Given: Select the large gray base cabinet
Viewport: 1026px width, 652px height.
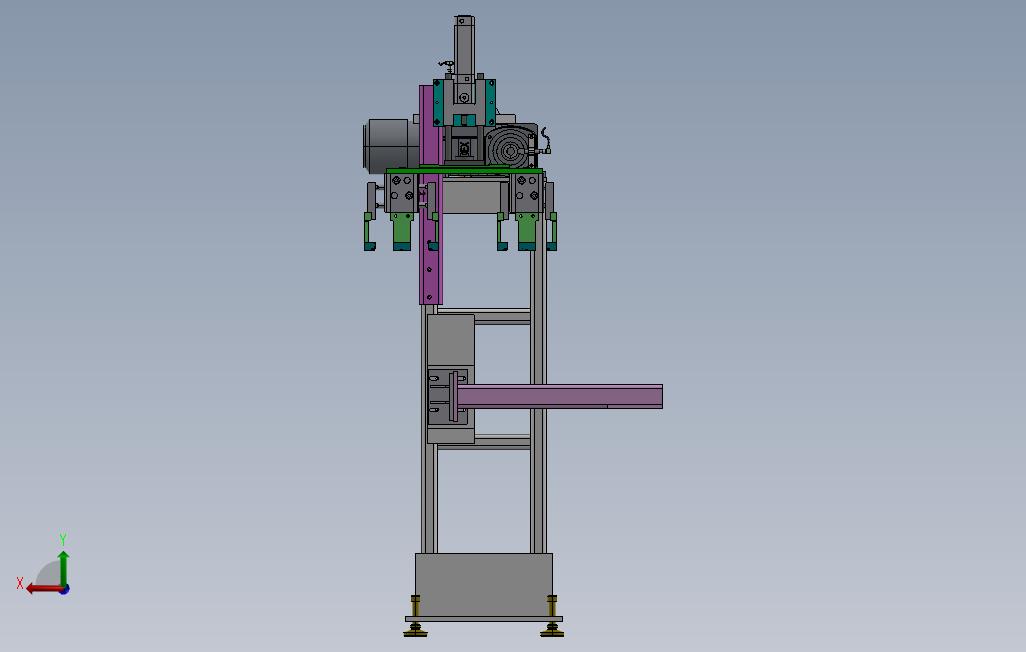Looking at the screenshot, I should pyautogui.click(x=484, y=585).
